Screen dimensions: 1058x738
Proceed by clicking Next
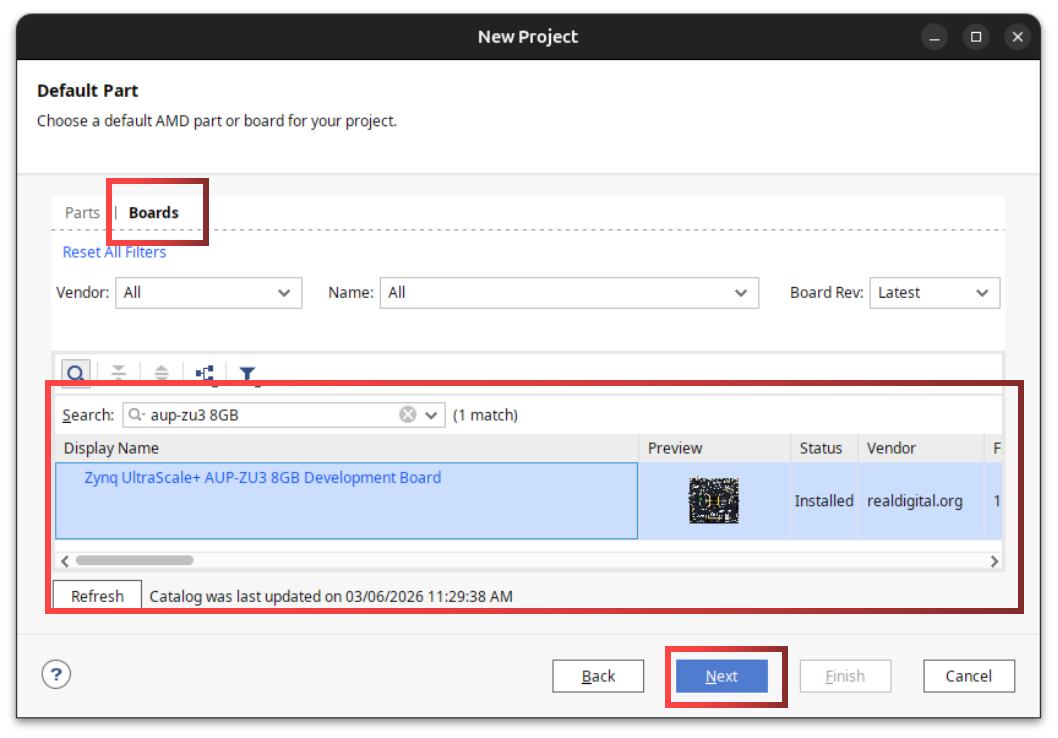click(x=721, y=676)
